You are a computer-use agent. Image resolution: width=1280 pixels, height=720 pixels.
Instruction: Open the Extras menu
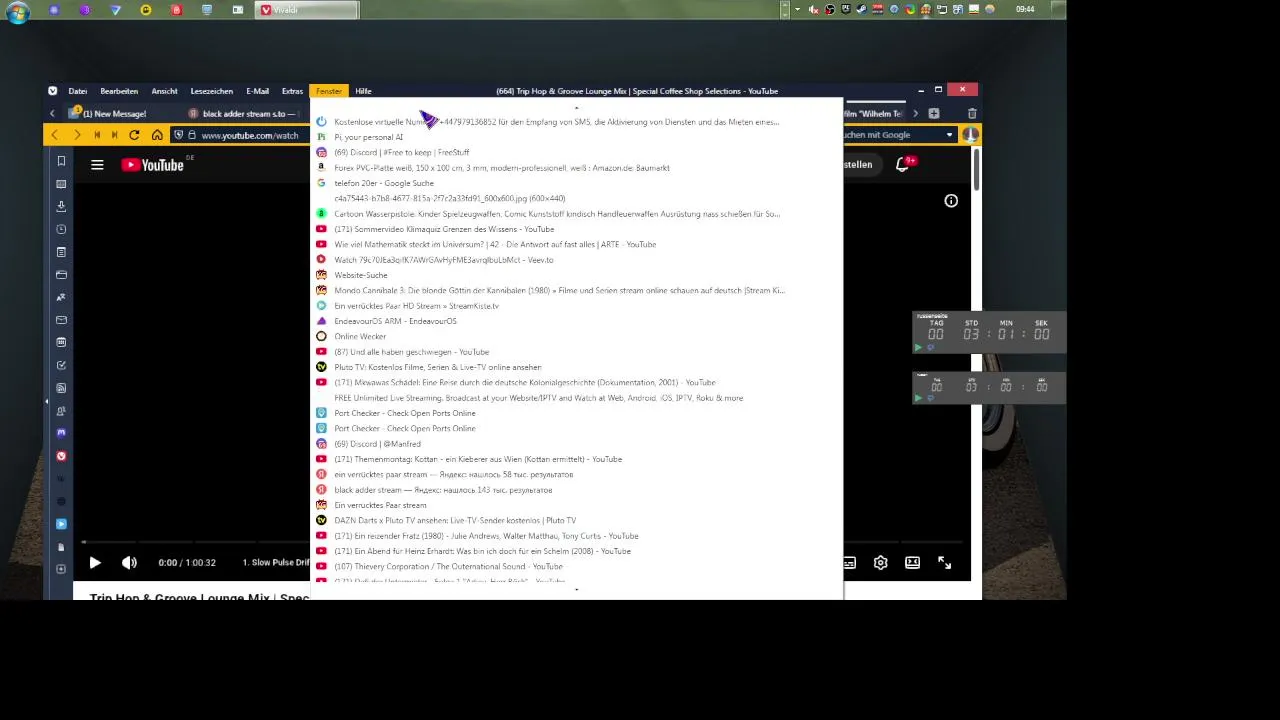click(292, 91)
